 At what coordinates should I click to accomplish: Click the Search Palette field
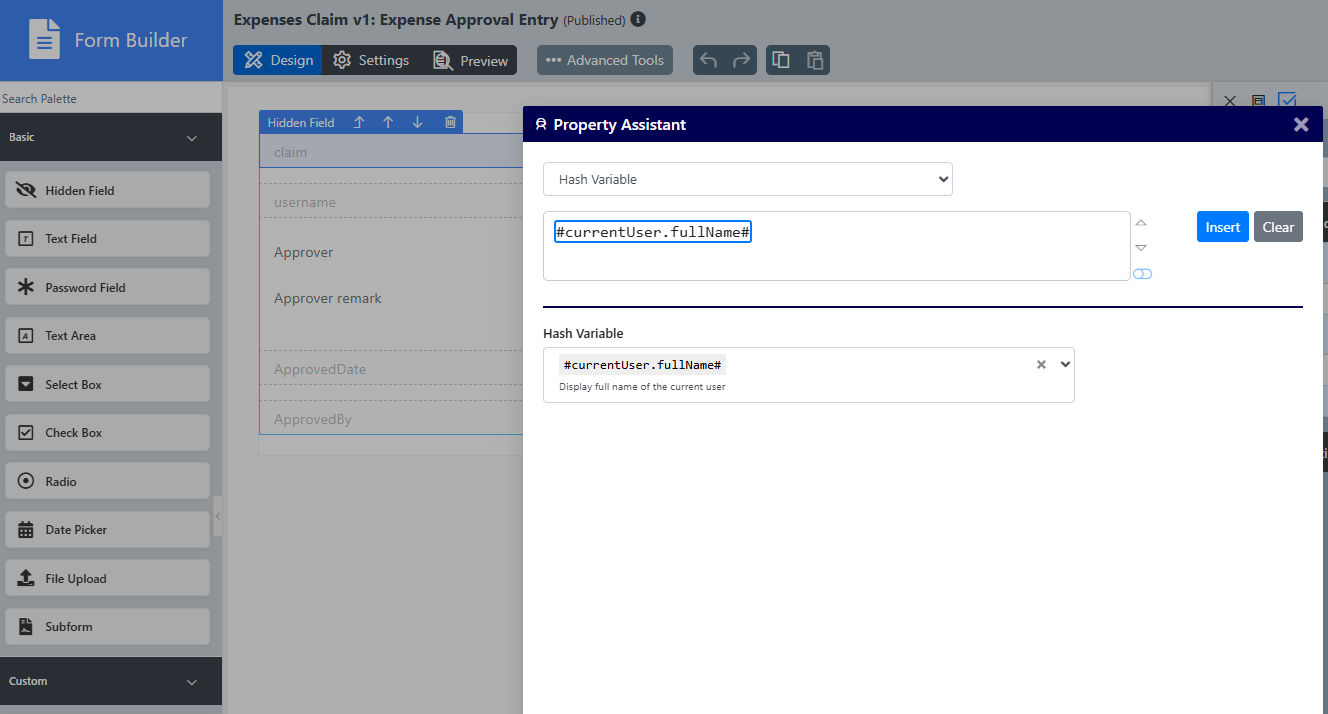coord(111,98)
